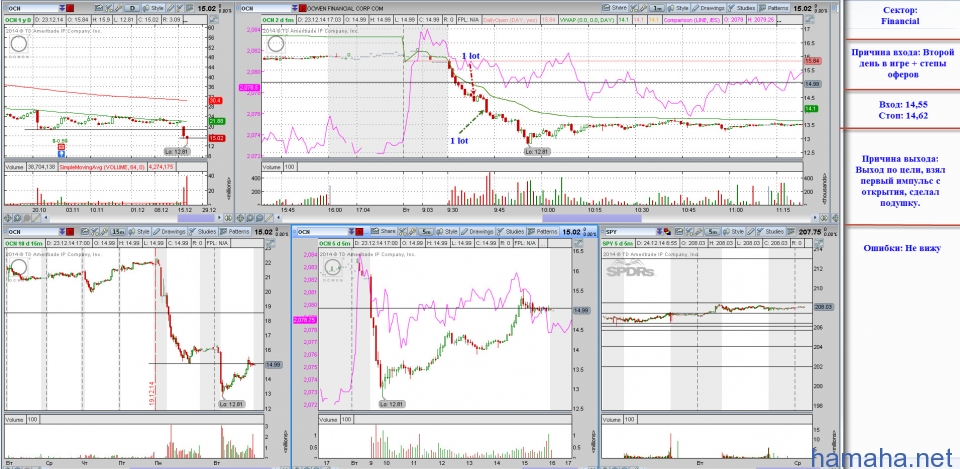Click the chart mode icon above the daily chart price axis

[x=214, y=18]
